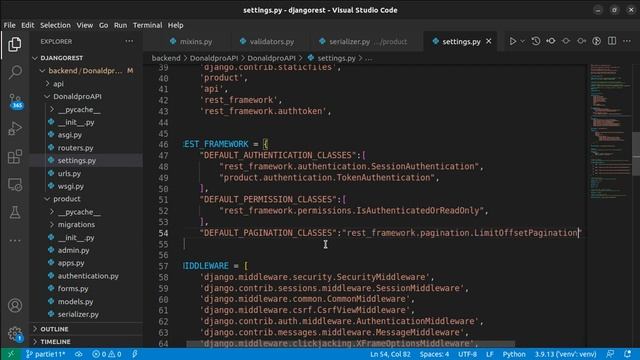Close the settings.py tab
The image size is (640, 360).
coord(489,42)
